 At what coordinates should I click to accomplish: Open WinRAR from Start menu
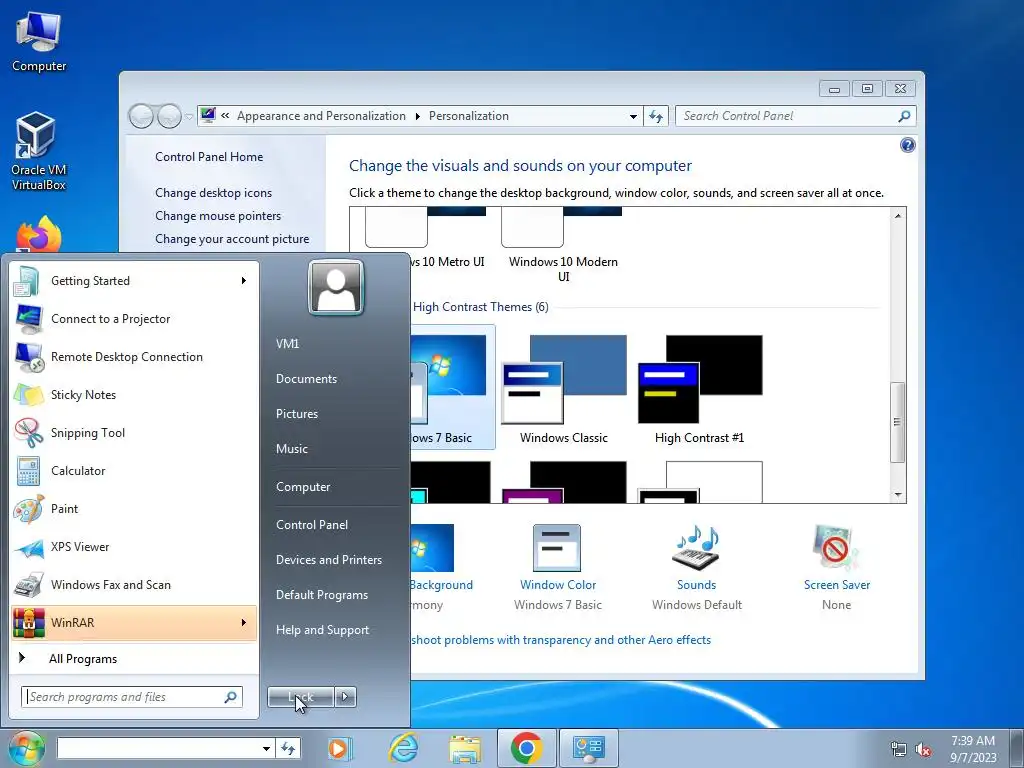133,622
